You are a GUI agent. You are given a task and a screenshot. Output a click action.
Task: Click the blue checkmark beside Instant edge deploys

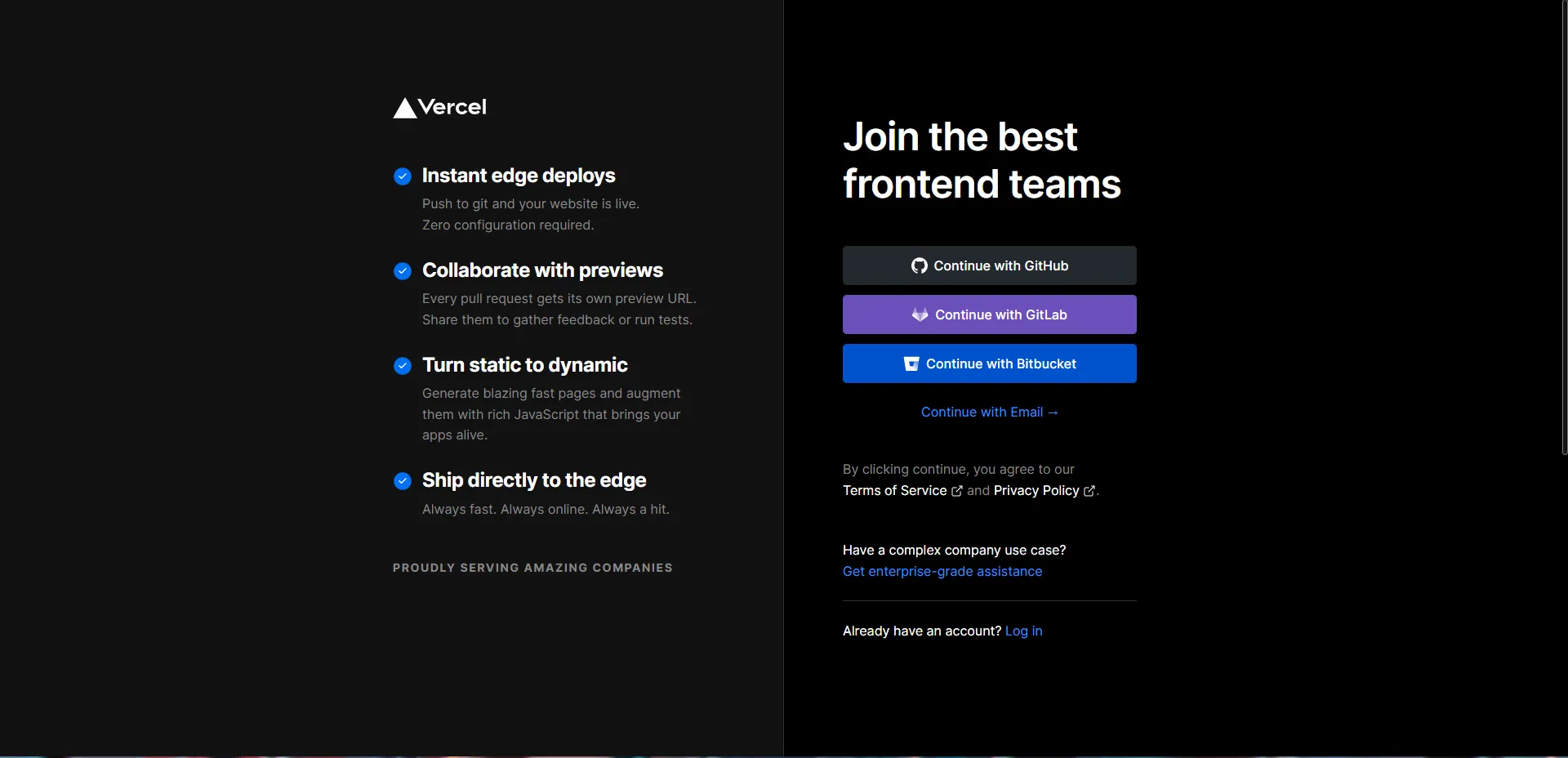click(403, 176)
